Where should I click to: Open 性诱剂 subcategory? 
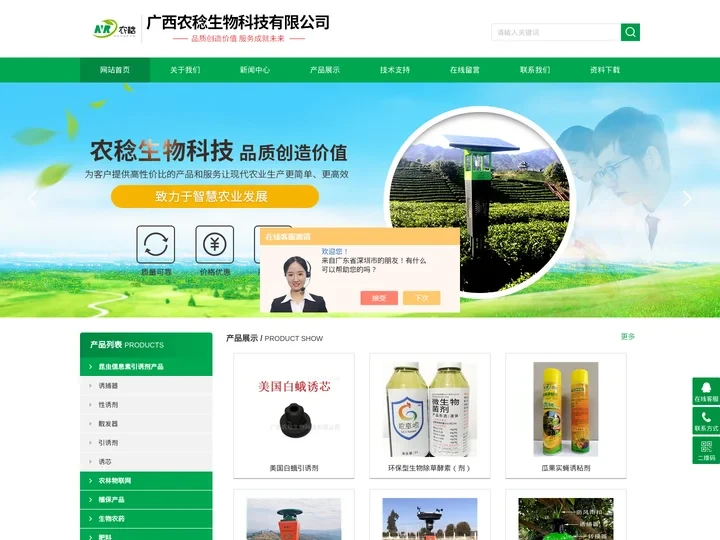click(146, 405)
